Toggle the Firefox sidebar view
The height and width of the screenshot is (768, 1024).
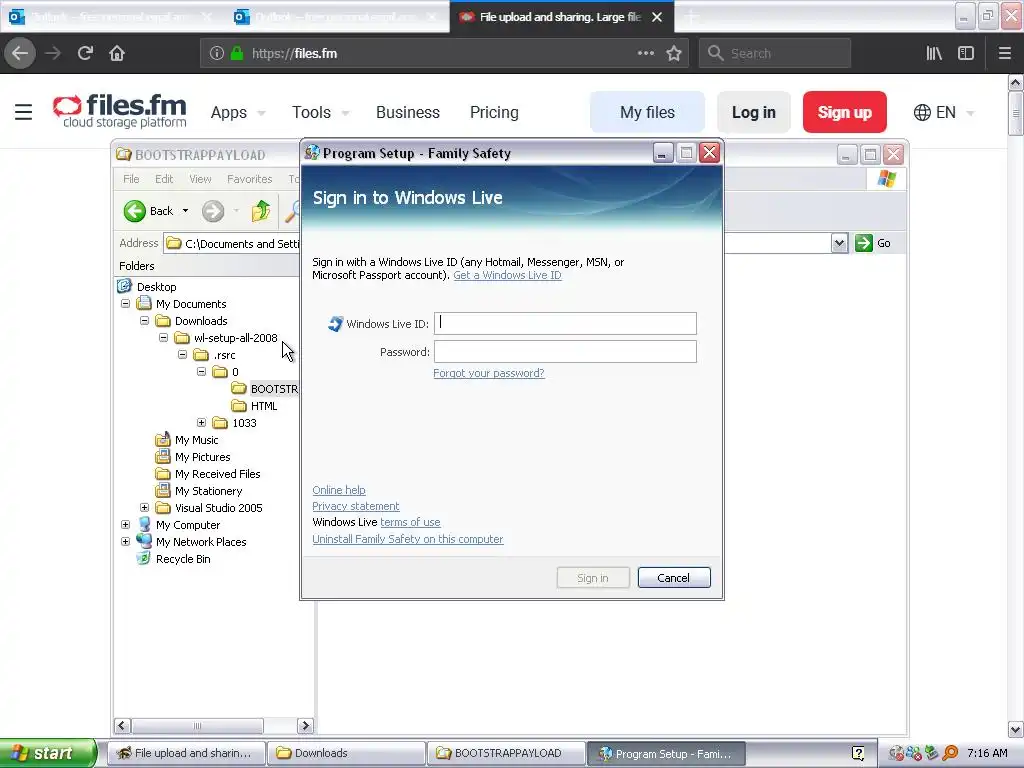(x=966, y=54)
